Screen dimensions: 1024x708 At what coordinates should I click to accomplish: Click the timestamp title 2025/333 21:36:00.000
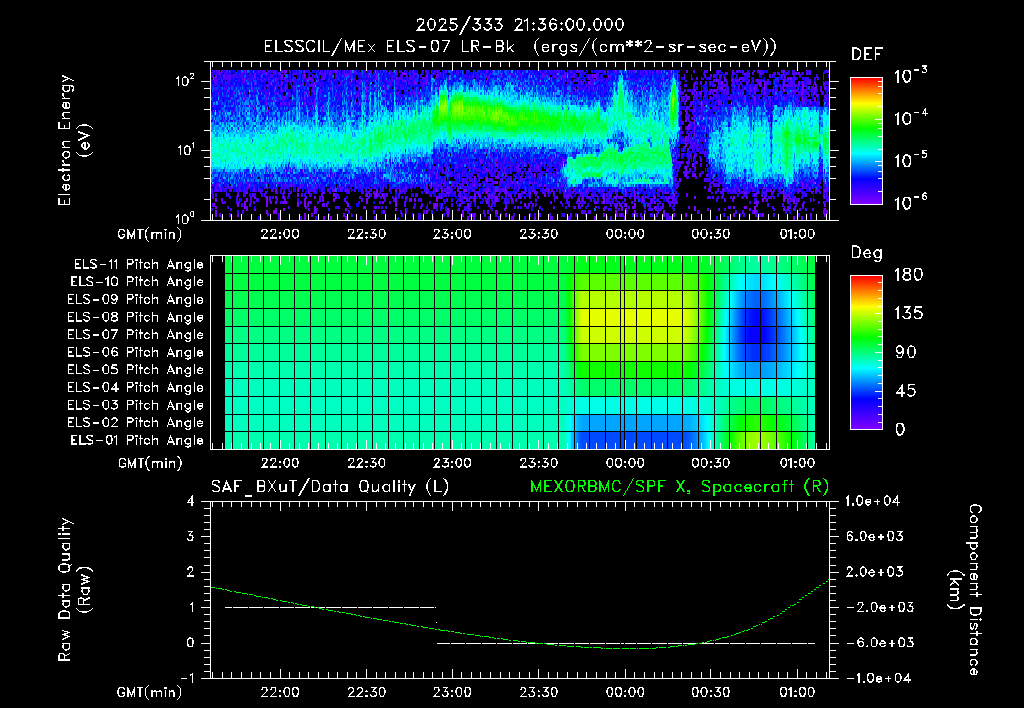pos(520,25)
